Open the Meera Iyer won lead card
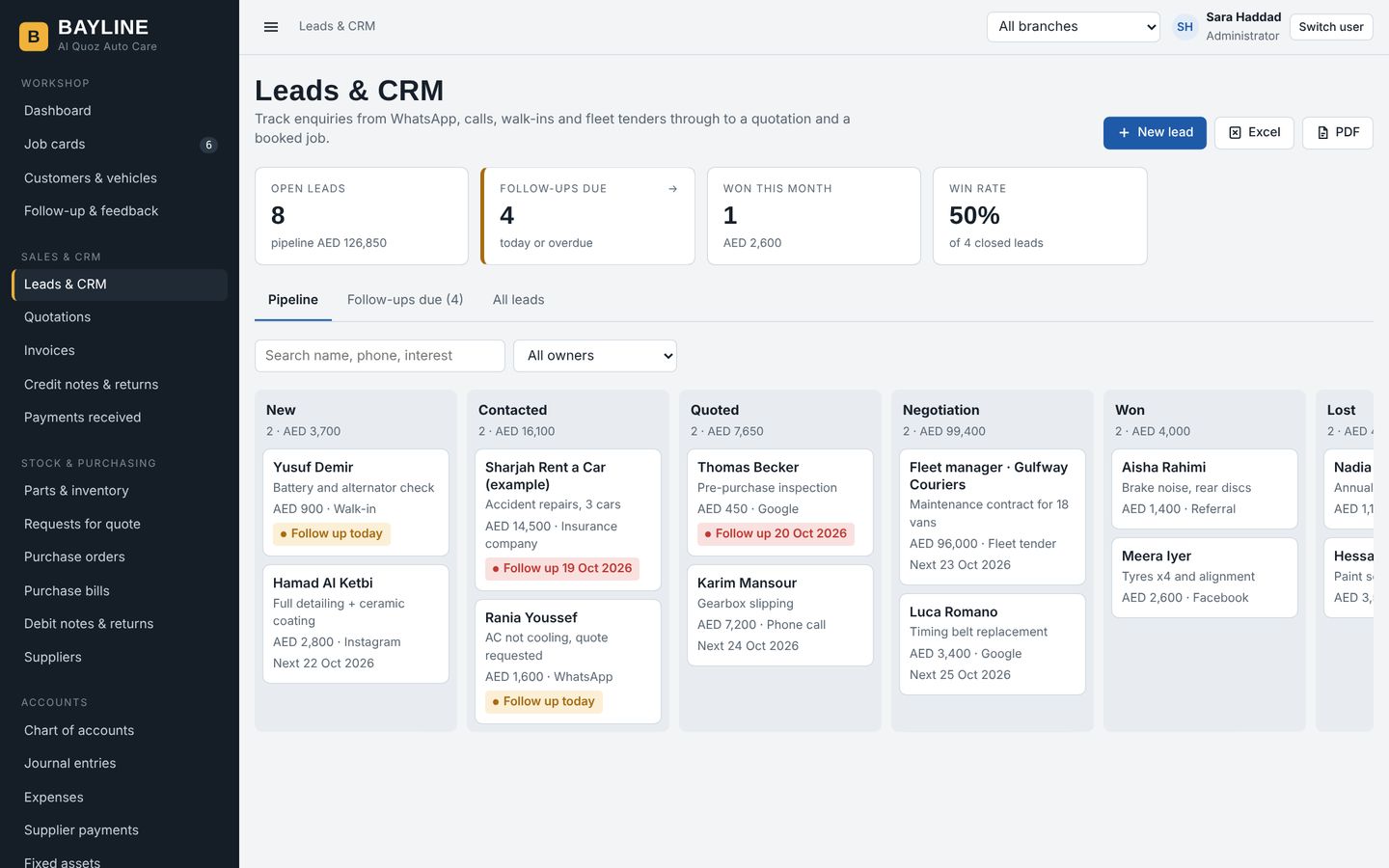Image resolution: width=1389 pixels, height=868 pixels. (x=1205, y=578)
